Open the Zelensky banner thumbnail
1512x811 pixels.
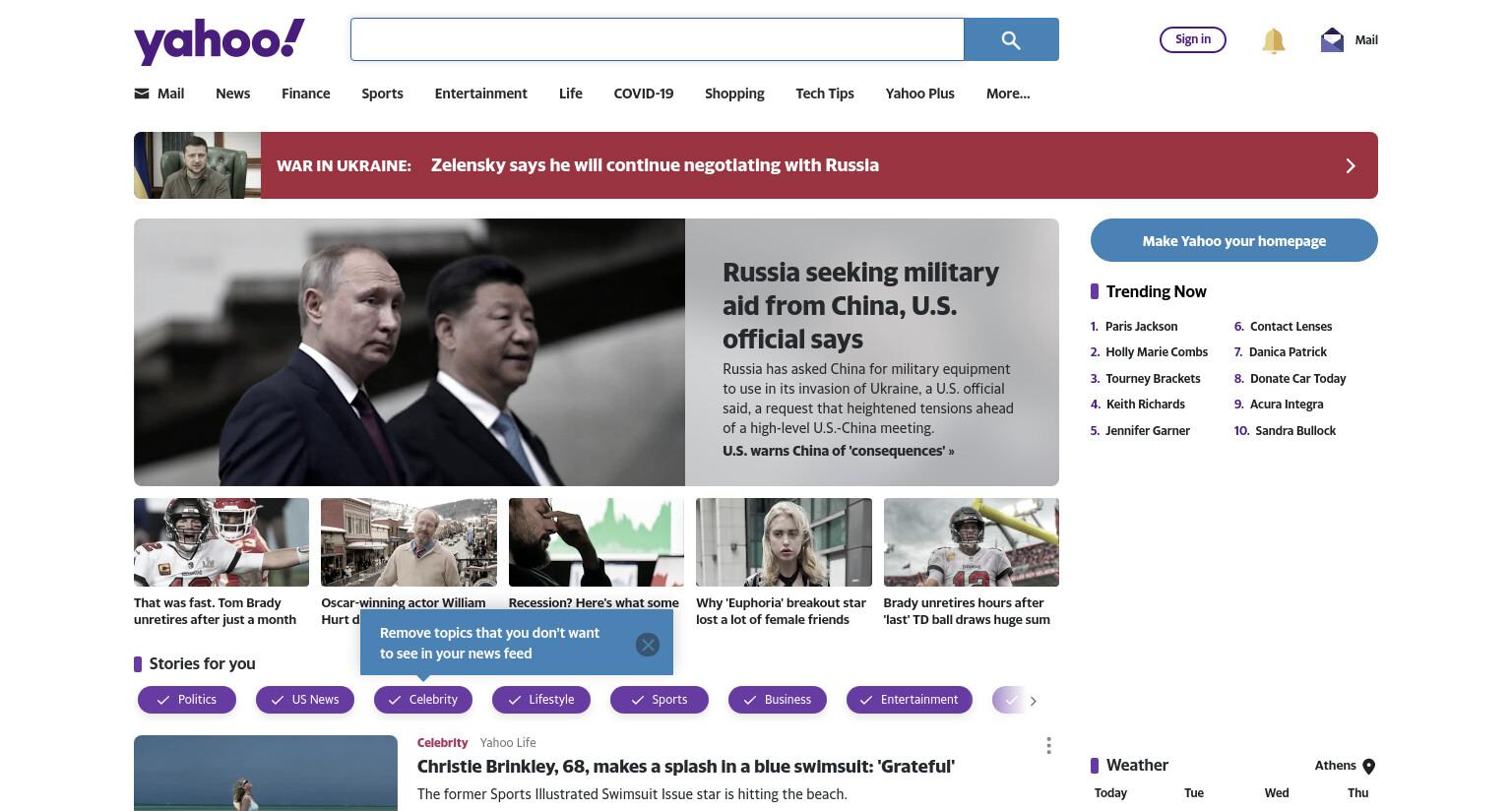tap(198, 165)
